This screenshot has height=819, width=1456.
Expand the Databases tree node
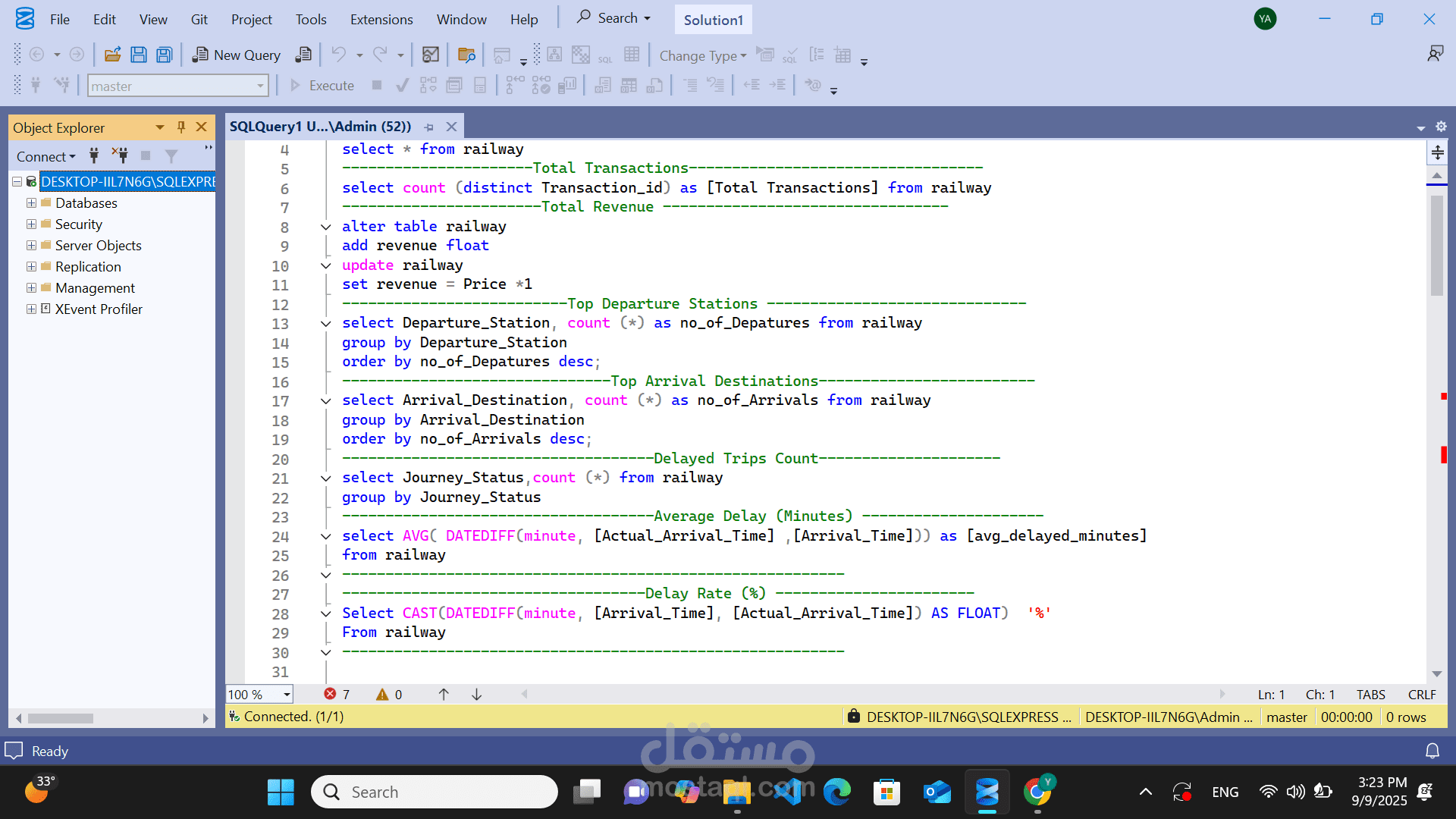tap(31, 203)
